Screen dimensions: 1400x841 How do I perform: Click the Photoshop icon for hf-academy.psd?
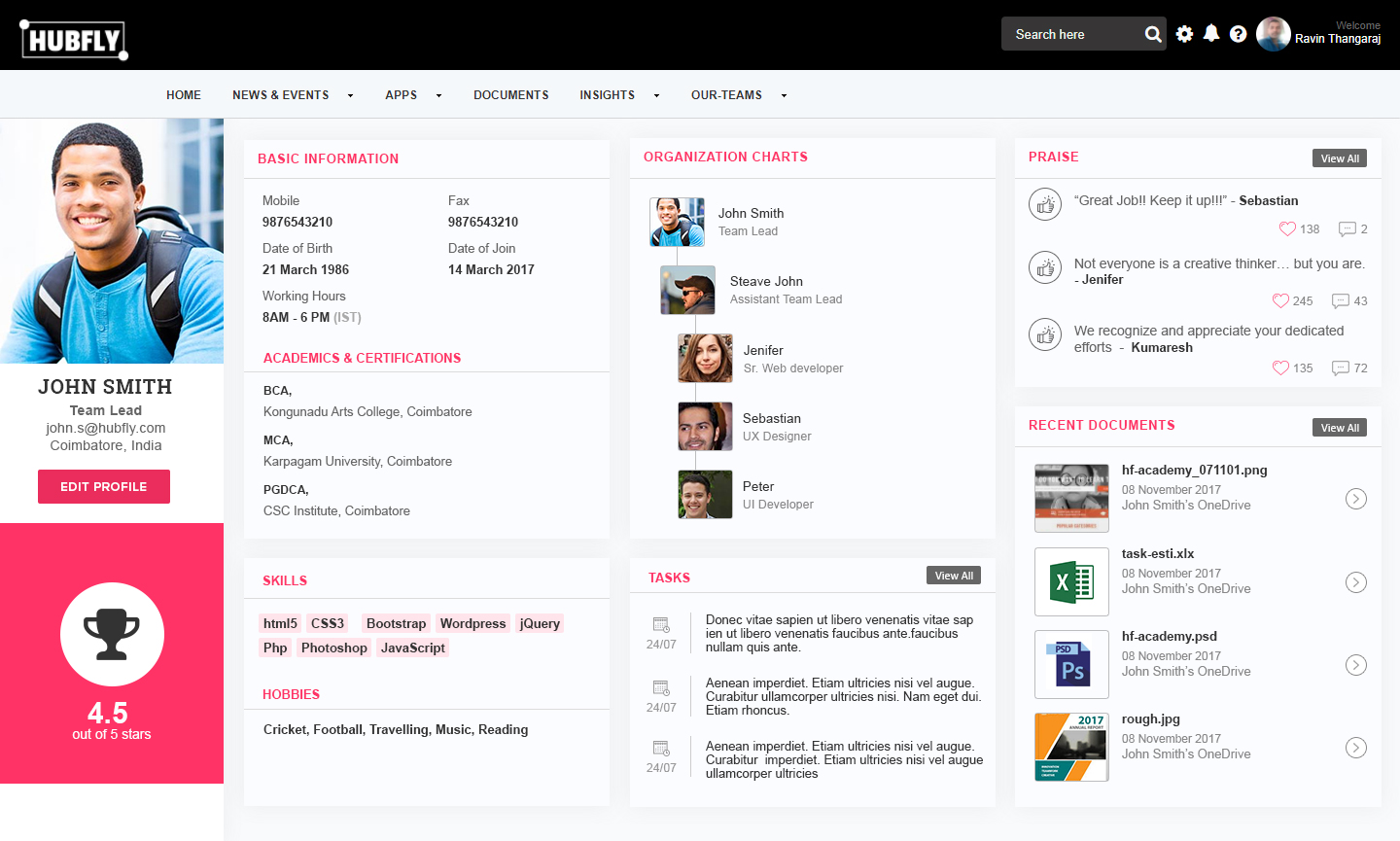point(1071,664)
